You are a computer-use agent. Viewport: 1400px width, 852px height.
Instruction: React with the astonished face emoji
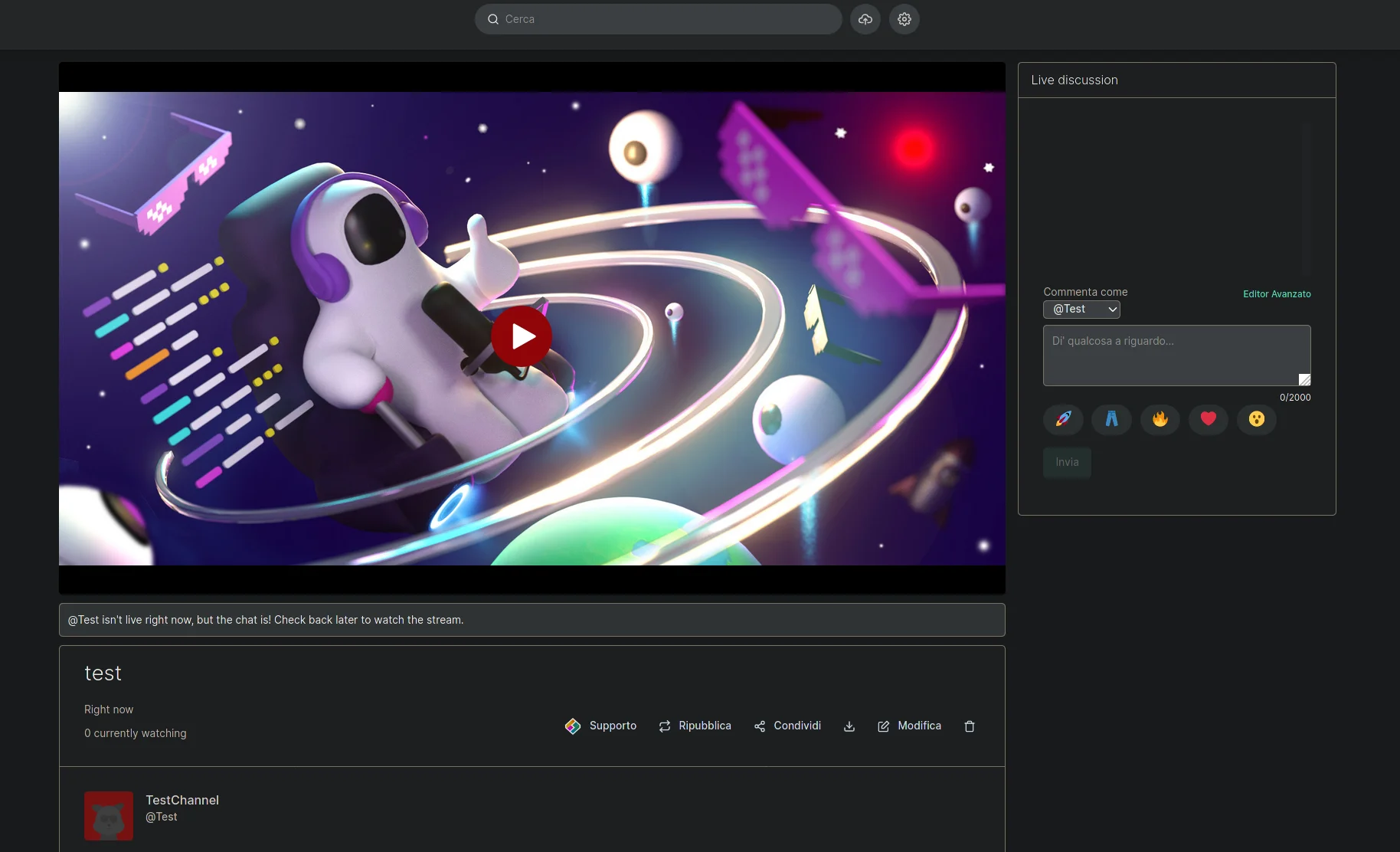tap(1257, 419)
